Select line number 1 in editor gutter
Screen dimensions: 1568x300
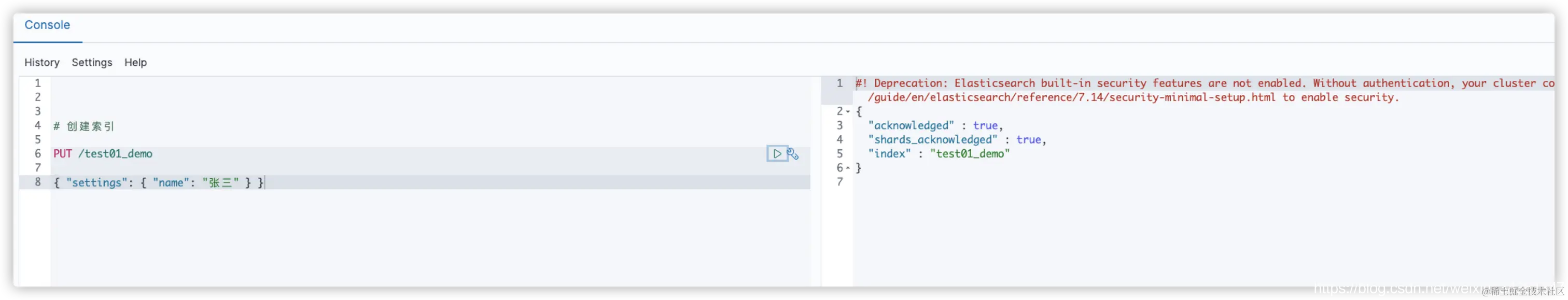[x=38, y=83]
